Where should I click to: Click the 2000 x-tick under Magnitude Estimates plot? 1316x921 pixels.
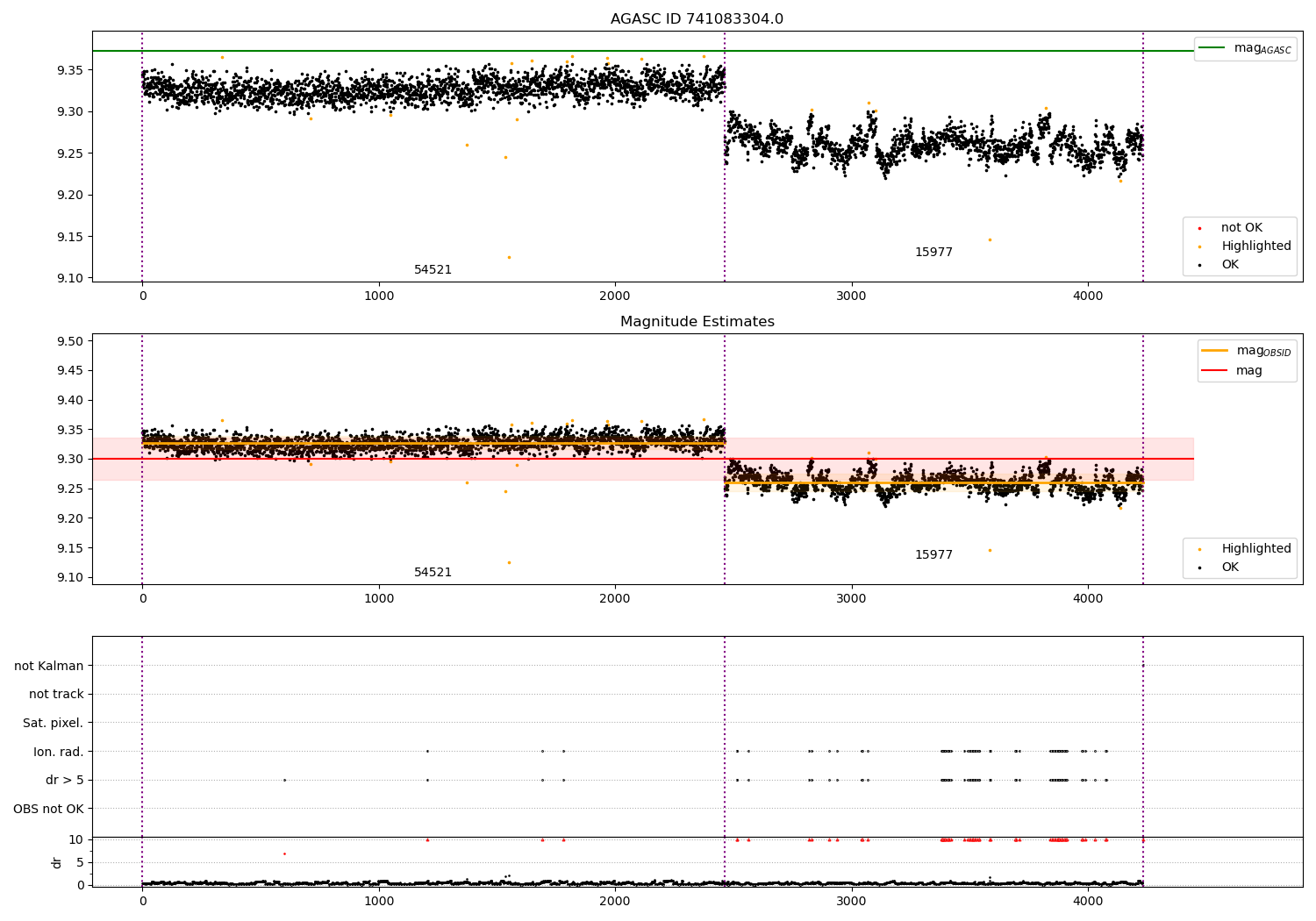615,598
